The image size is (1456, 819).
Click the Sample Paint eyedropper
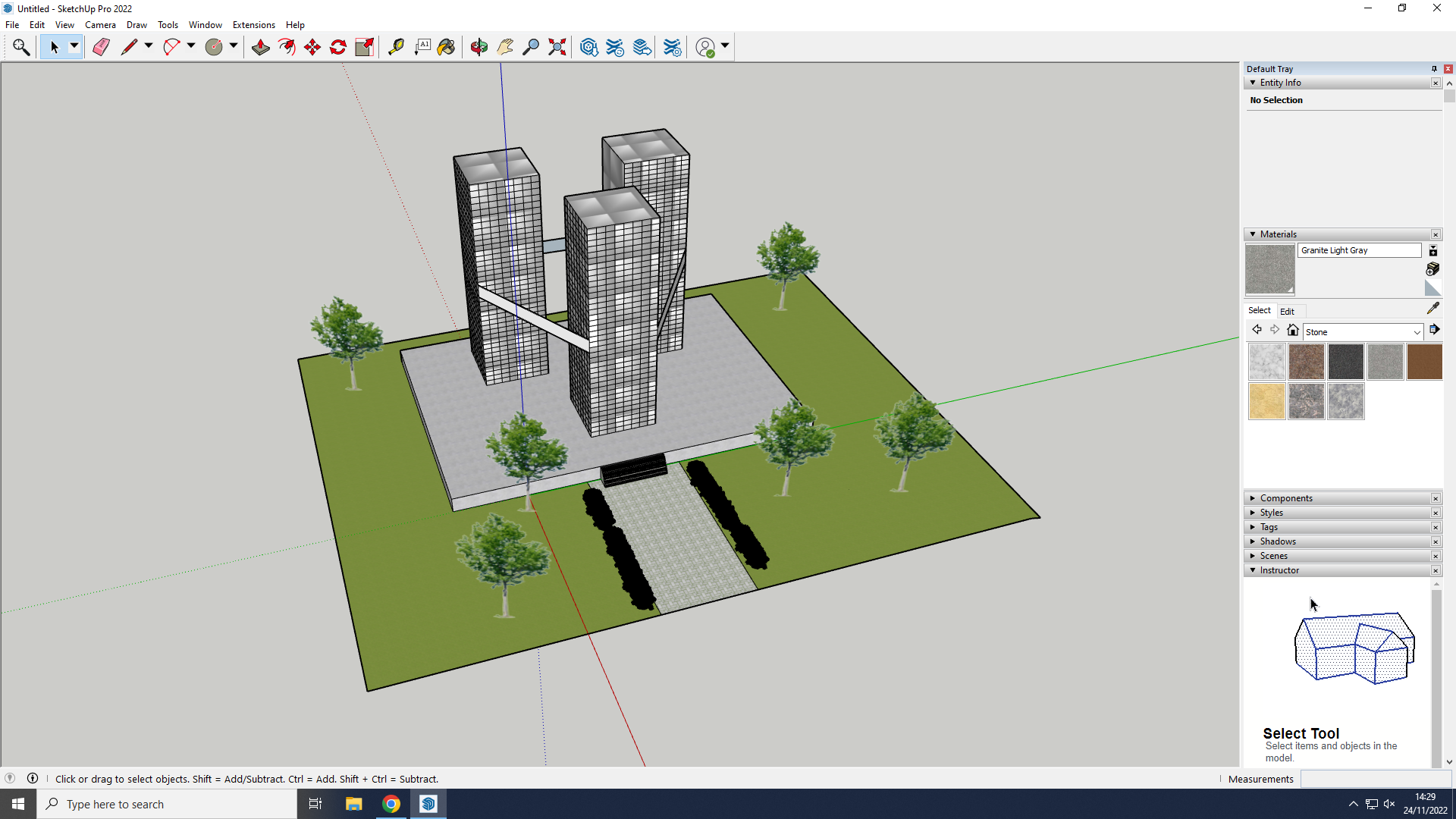[1432, 309]
